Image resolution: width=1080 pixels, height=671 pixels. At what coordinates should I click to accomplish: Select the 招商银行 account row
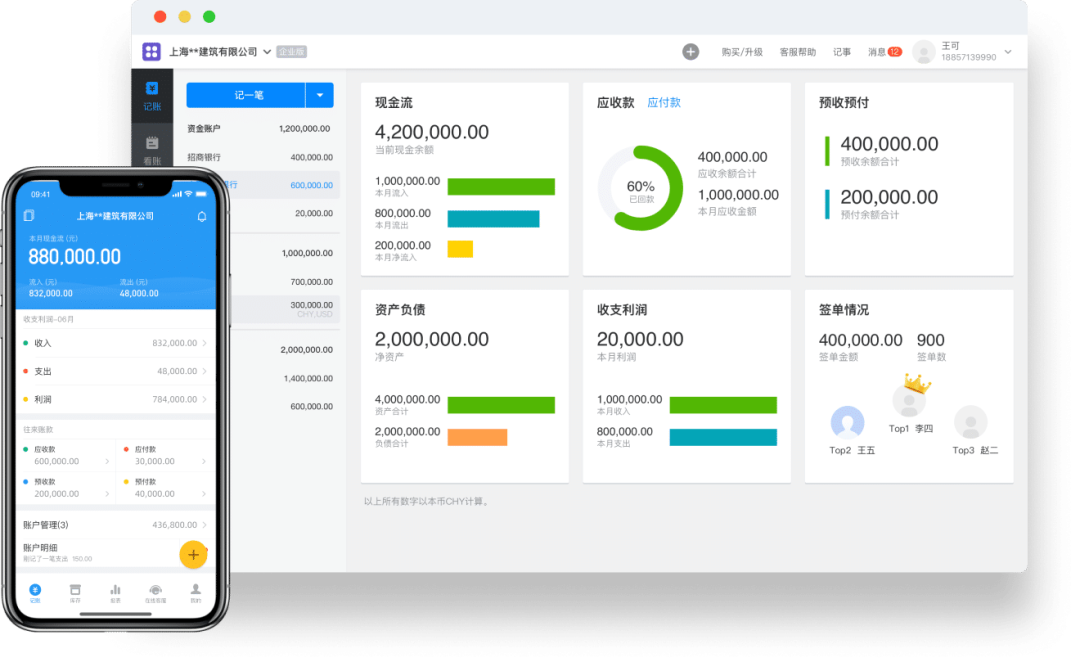tap(260, 157)
